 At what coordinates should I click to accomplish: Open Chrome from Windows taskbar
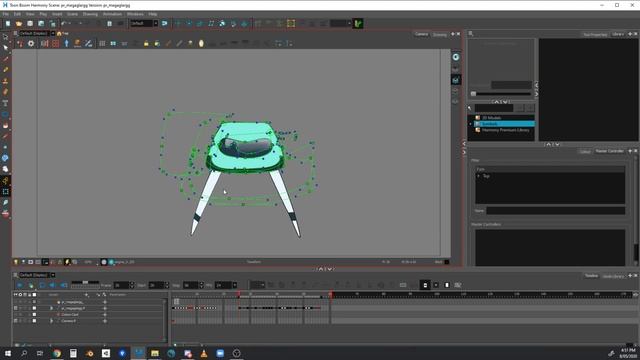click(57, 353)
